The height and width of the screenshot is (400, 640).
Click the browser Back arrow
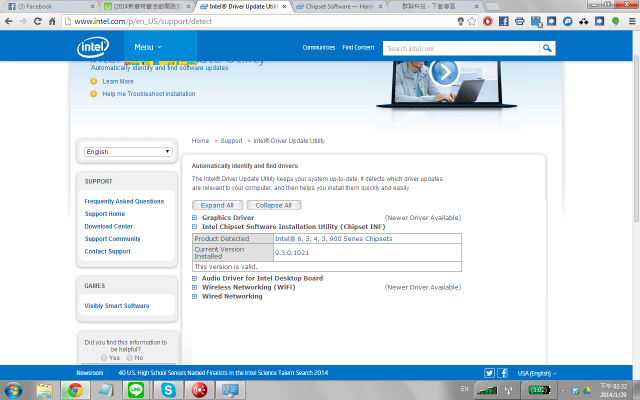tap(9, 21)
